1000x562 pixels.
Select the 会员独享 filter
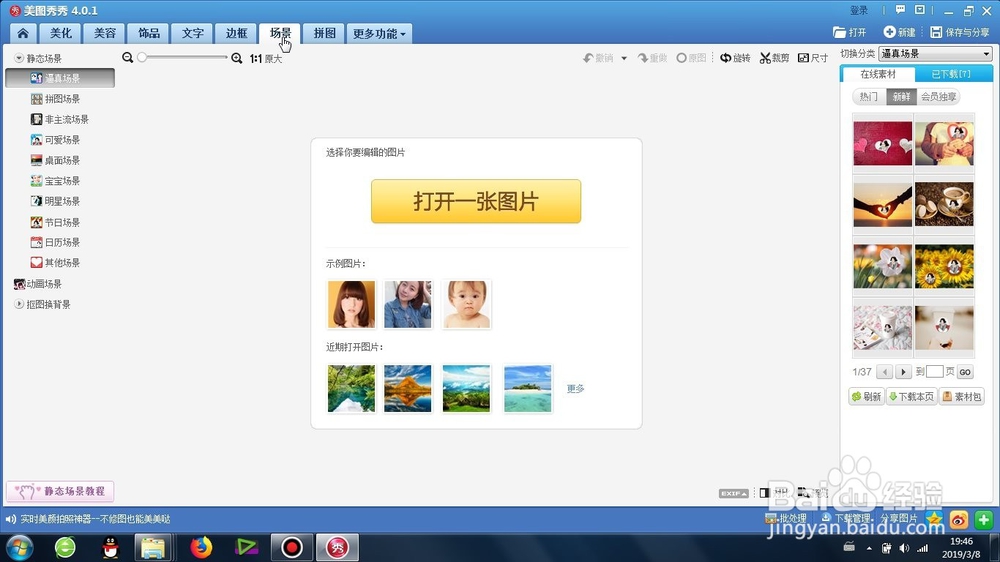(x=938, y=96)
